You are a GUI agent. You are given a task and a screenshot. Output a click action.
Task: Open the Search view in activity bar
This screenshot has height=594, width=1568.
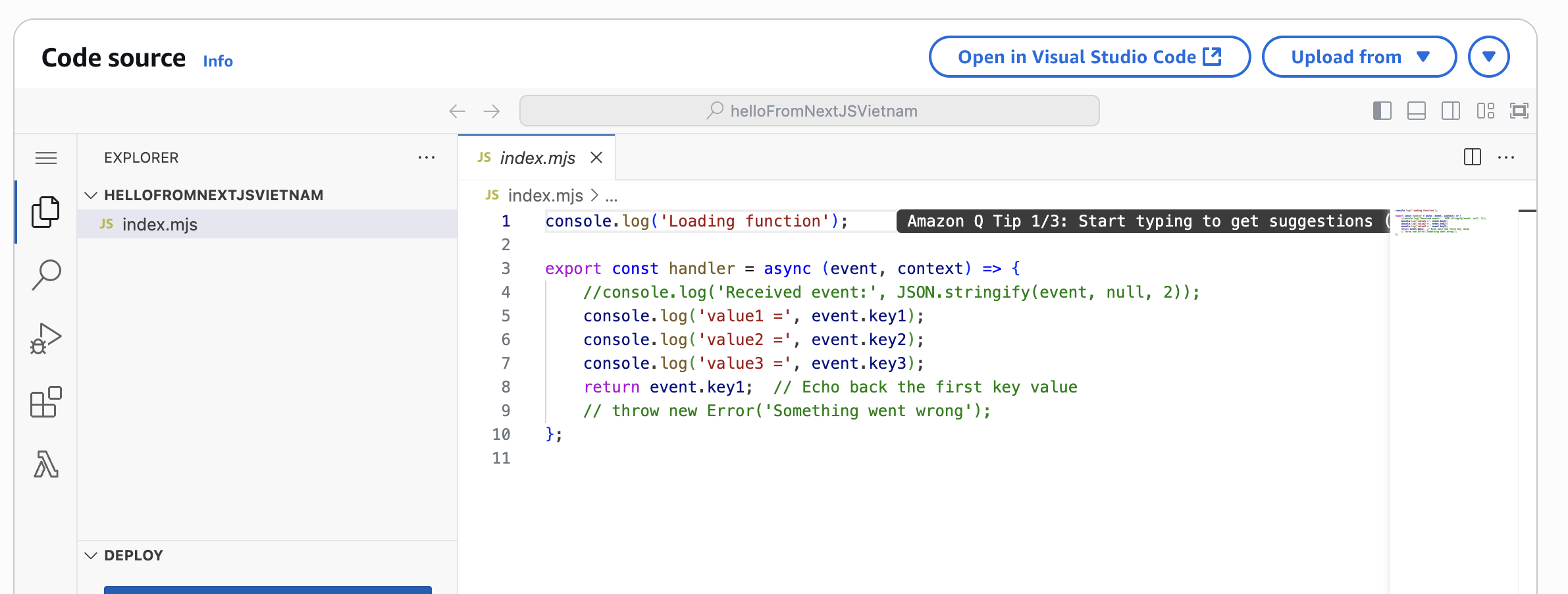click(x=45, y=275)
